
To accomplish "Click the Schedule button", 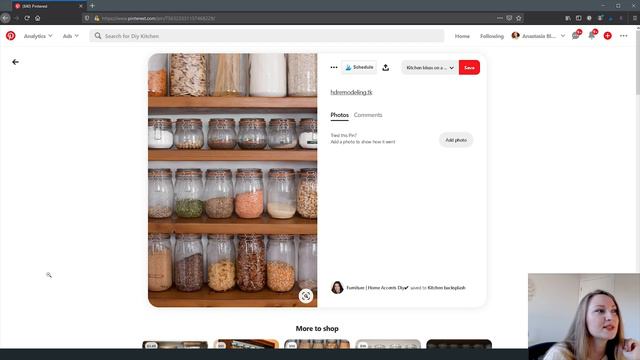I will point(359,67).
